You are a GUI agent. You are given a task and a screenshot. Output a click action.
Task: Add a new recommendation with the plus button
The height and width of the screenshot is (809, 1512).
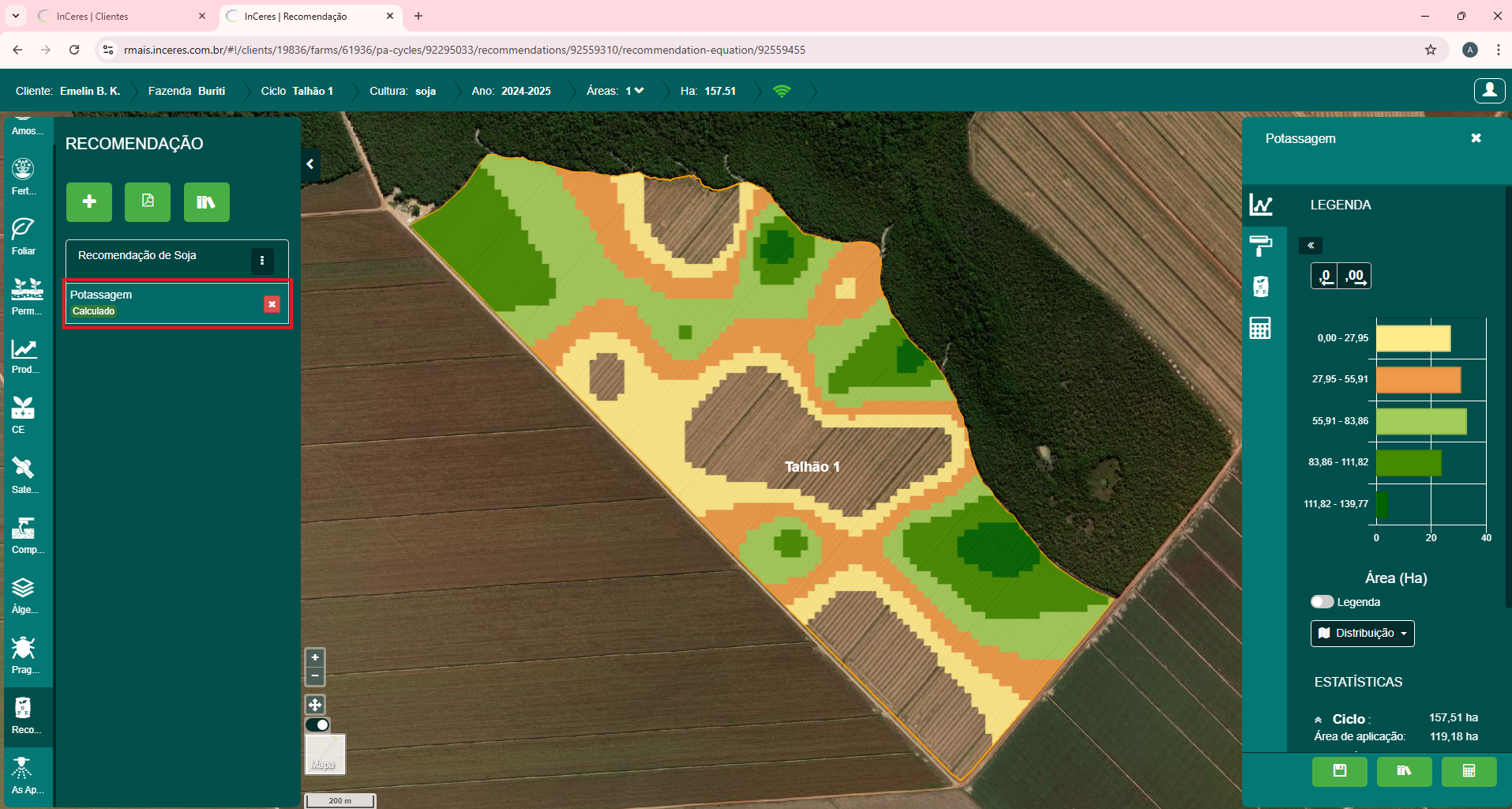pos(89,202)
